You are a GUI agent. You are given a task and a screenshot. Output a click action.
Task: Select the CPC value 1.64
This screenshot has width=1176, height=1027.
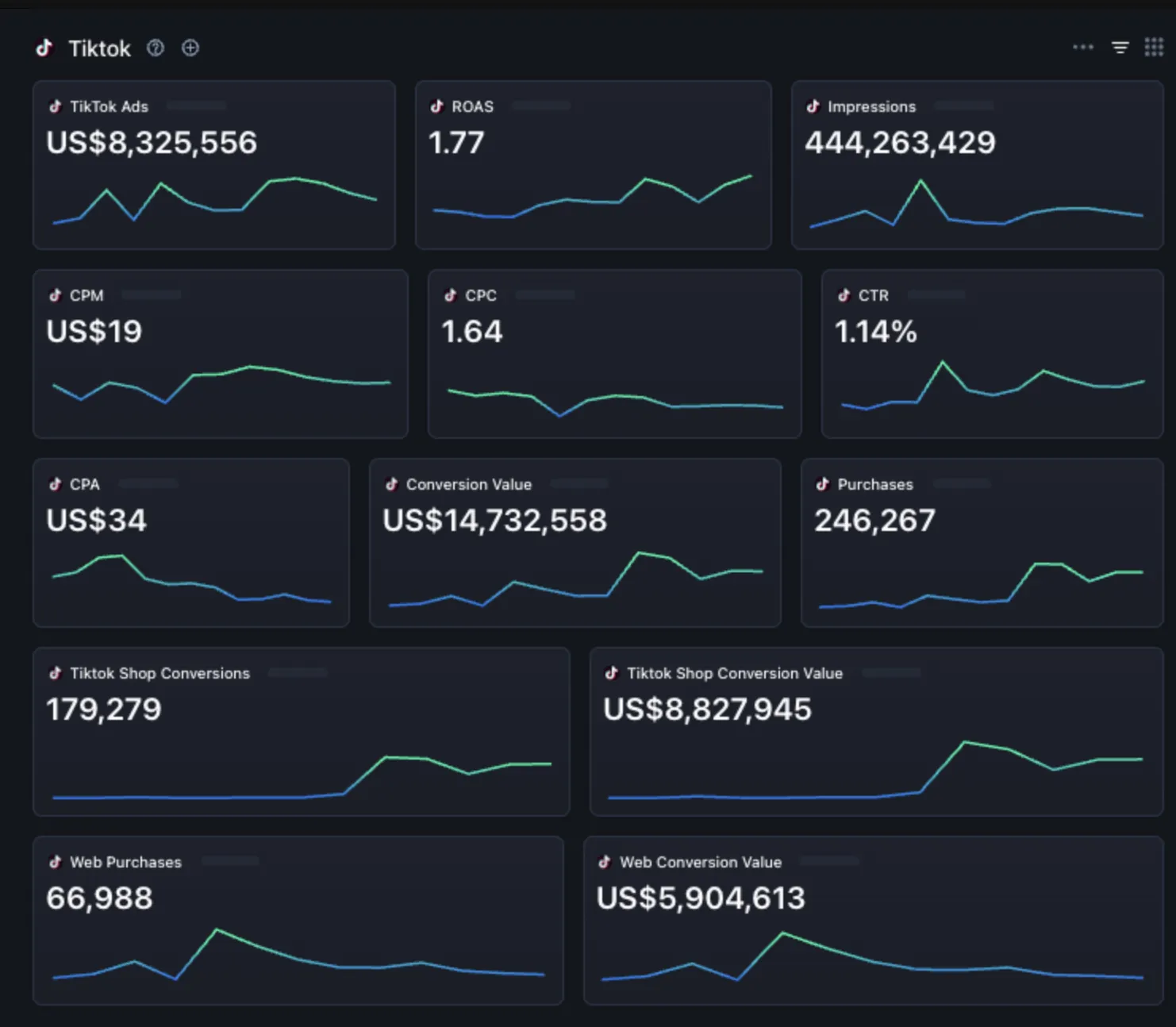[472, 332]
